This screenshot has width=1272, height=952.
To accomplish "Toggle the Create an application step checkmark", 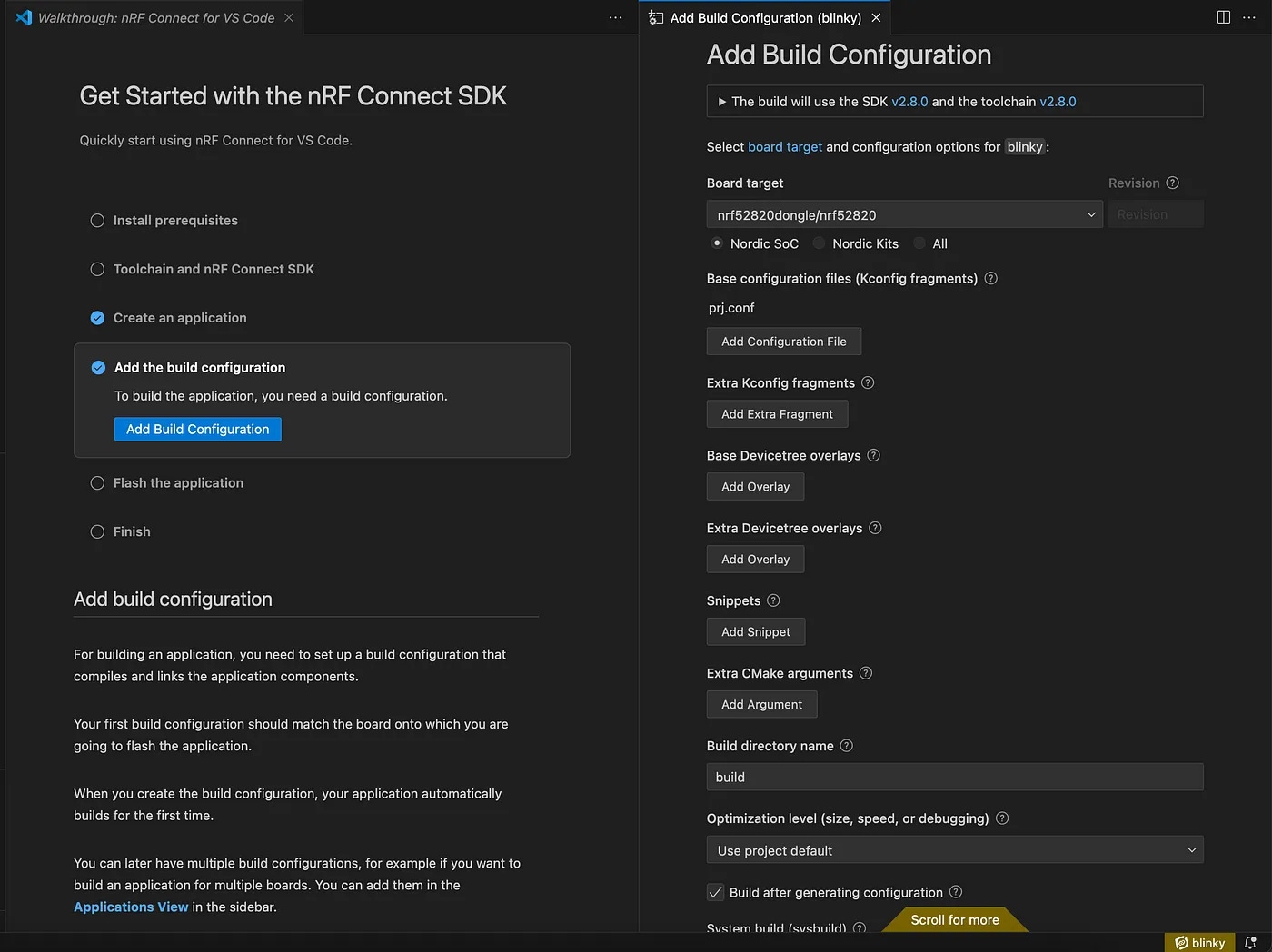I will [x=97, y=318].
